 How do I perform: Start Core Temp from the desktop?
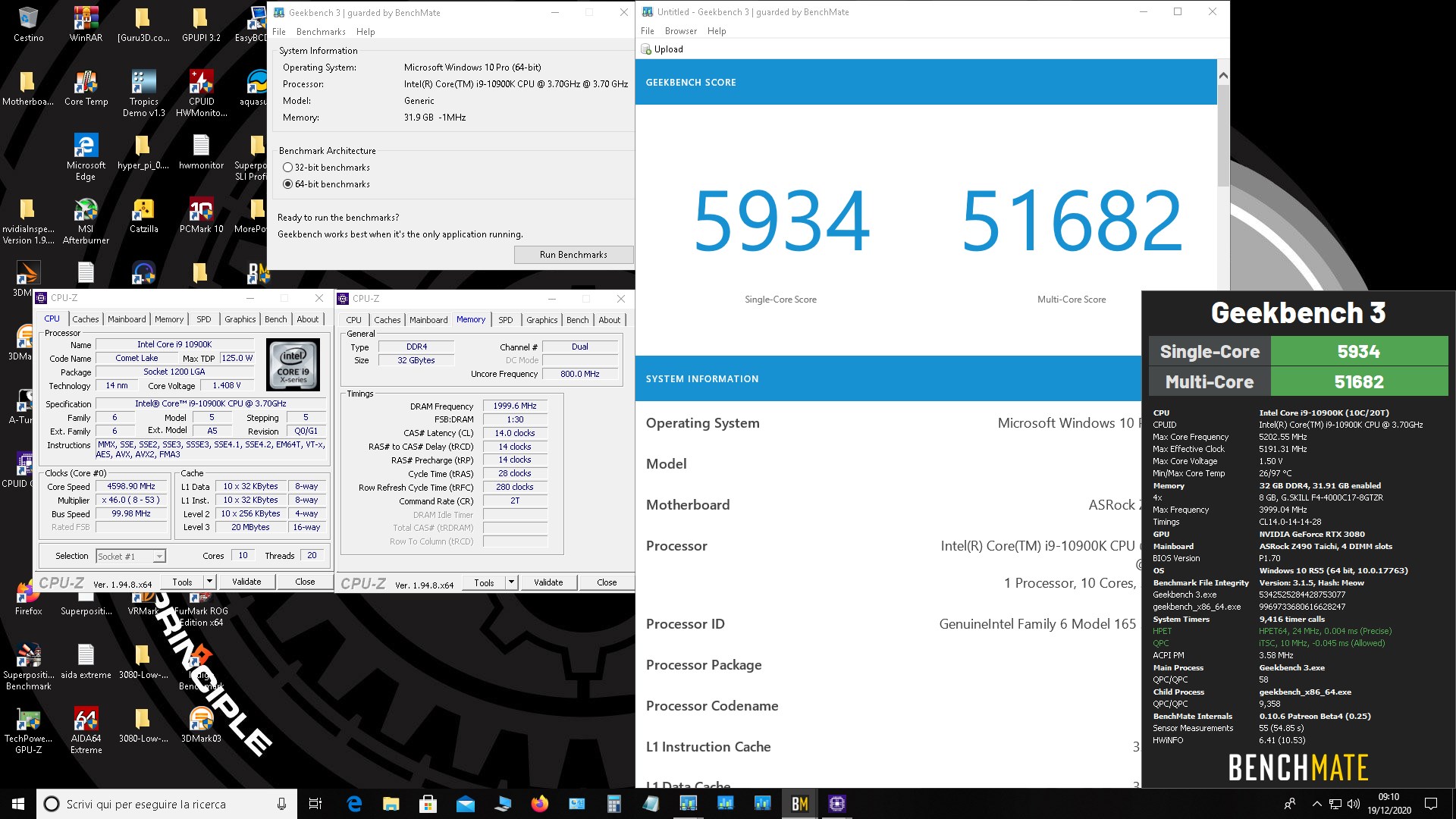tap(86, 88)
